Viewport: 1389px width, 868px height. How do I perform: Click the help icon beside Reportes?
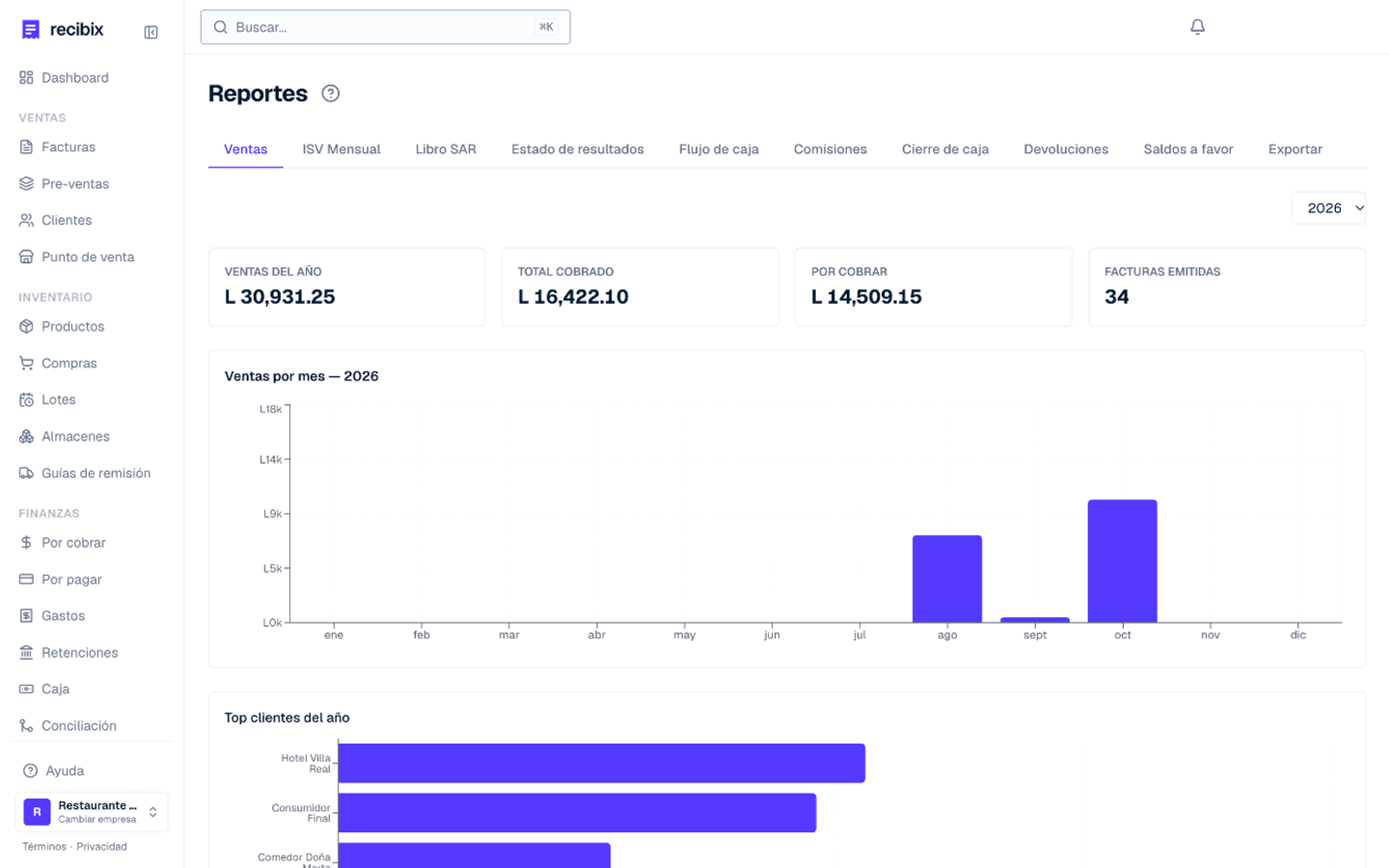point(331,94)
